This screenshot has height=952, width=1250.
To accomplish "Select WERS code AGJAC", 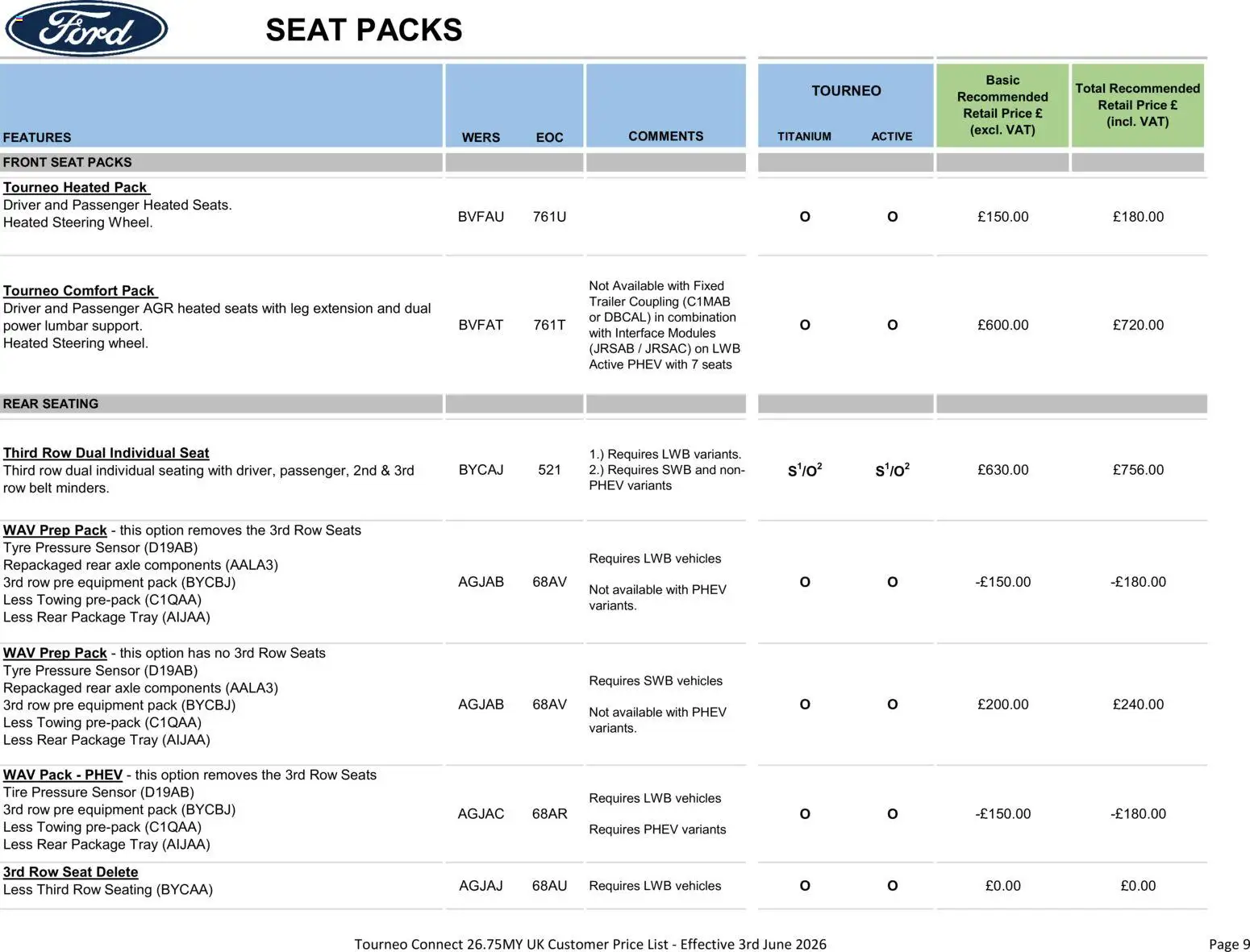I will tap(481, 814).
